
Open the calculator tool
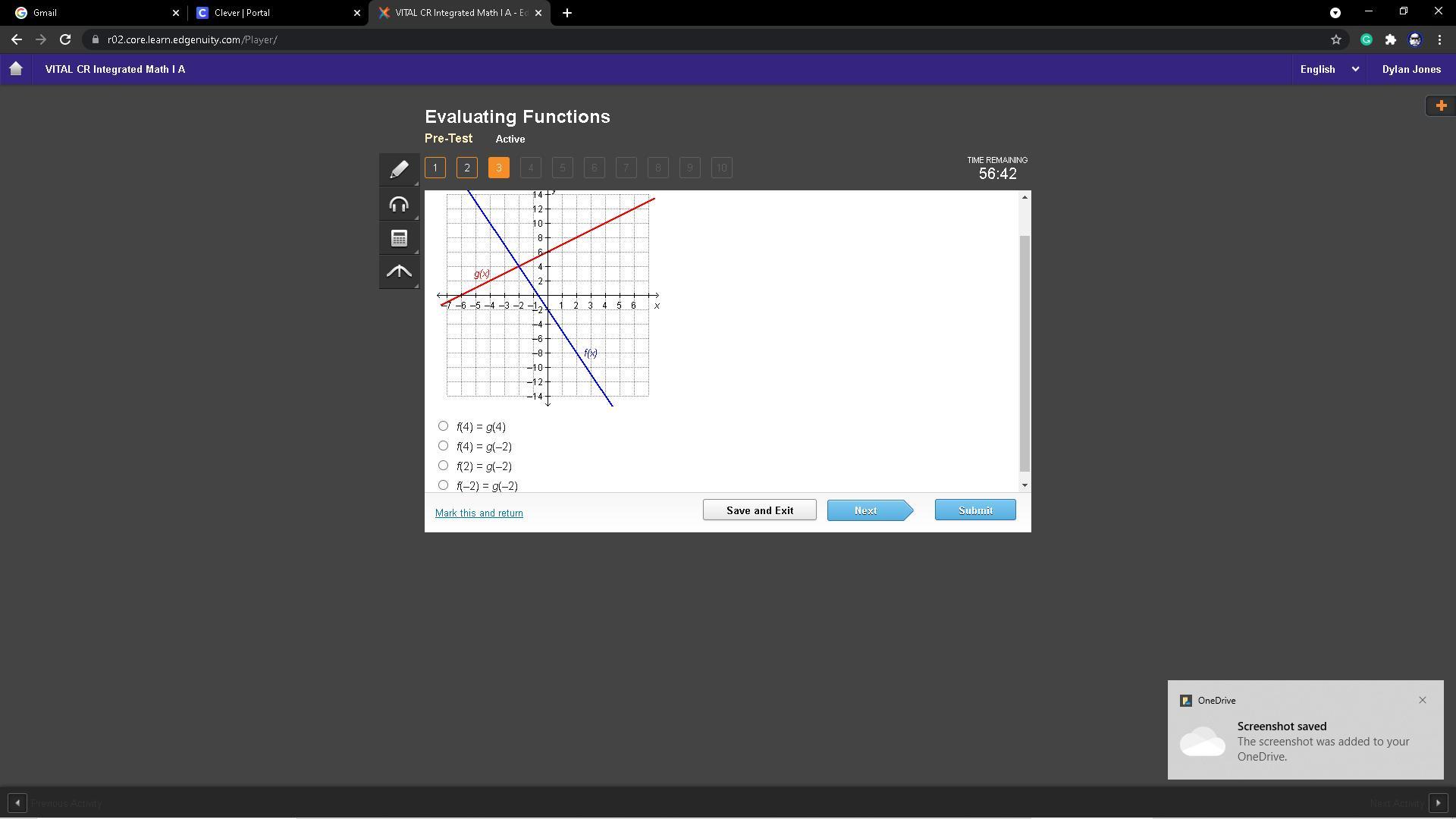(x=399, y=238)
